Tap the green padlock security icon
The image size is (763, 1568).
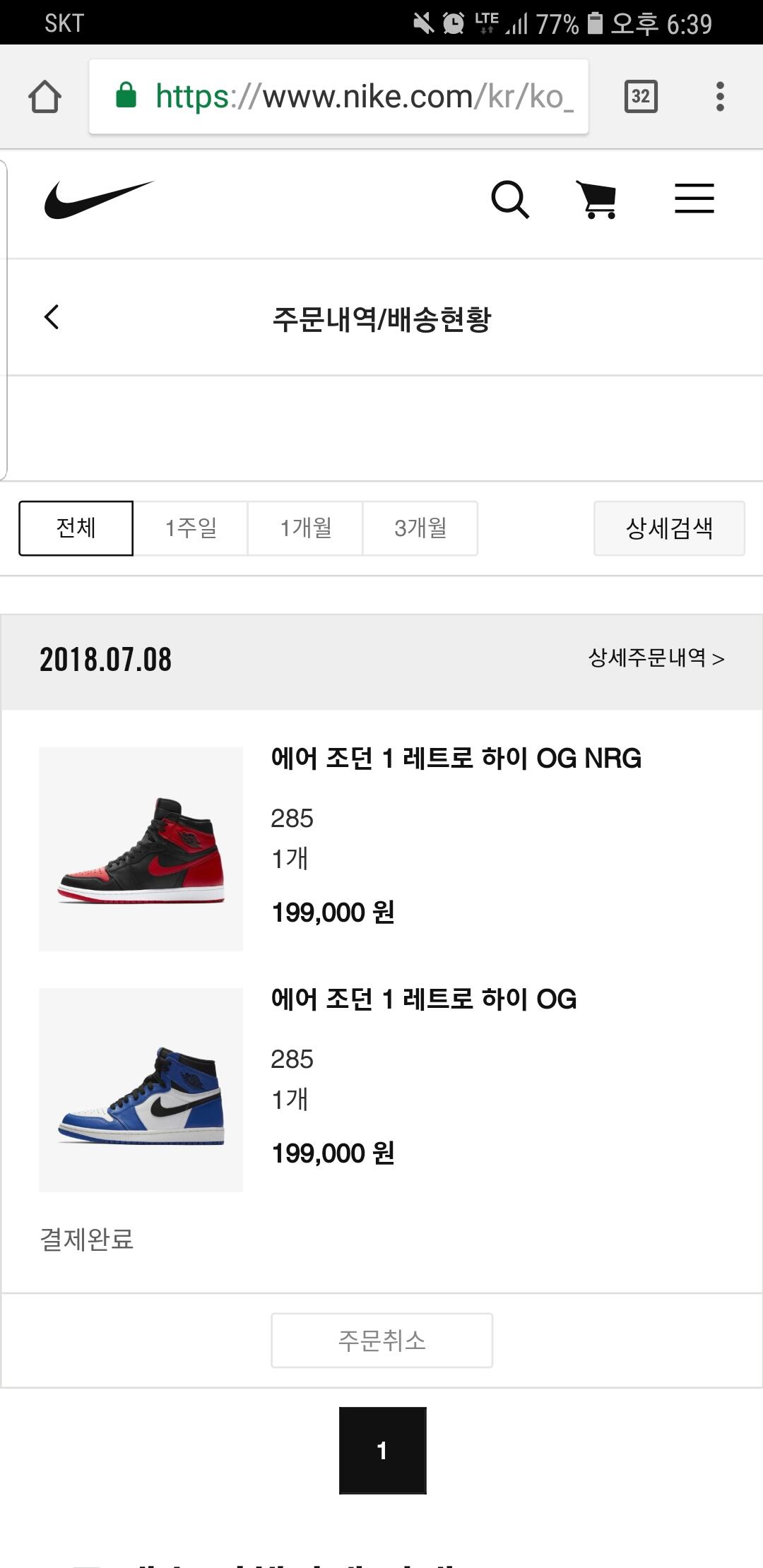126,95
